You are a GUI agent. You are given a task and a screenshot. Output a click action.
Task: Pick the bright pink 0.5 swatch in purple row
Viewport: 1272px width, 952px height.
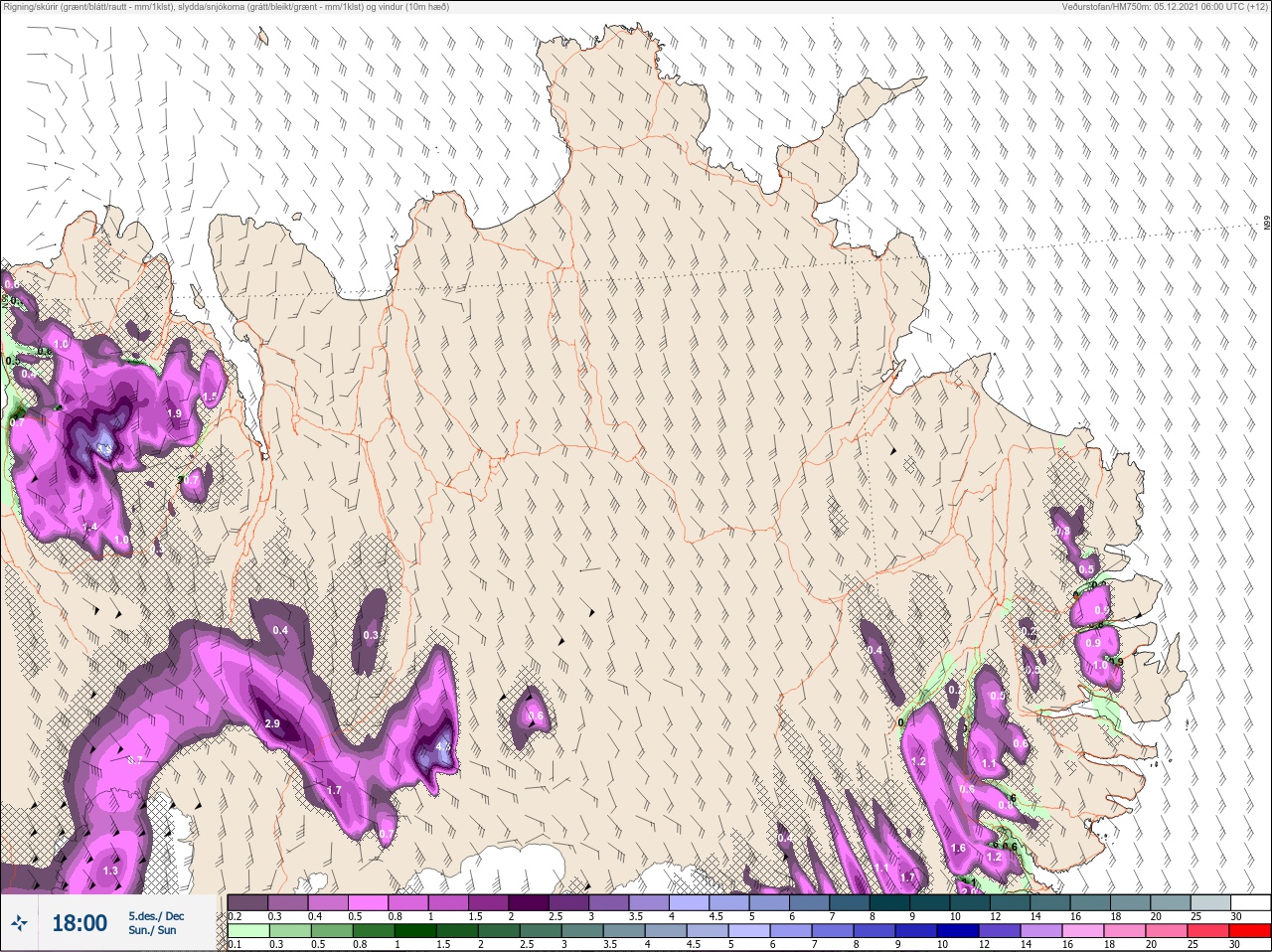[x=368, y=902]
